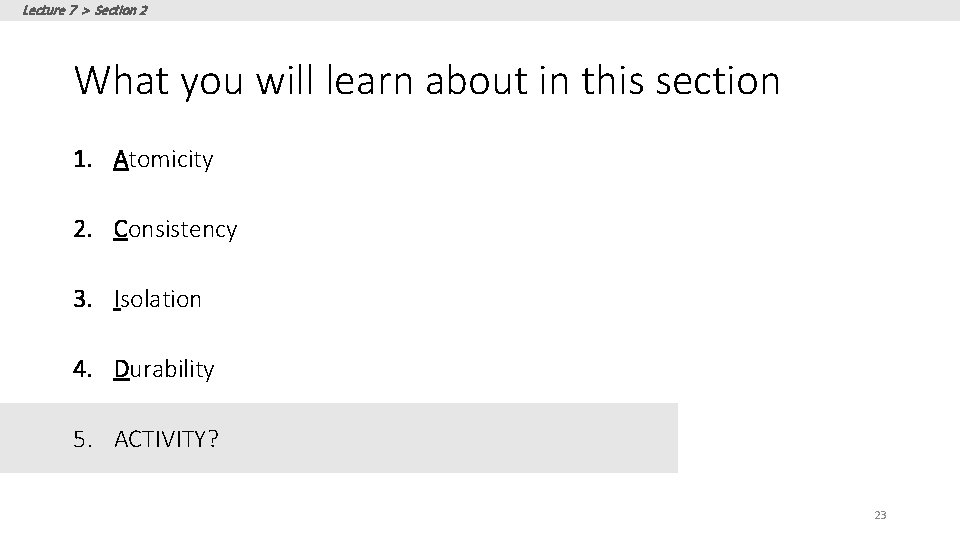Click the list number "5."

coord(83,439)
